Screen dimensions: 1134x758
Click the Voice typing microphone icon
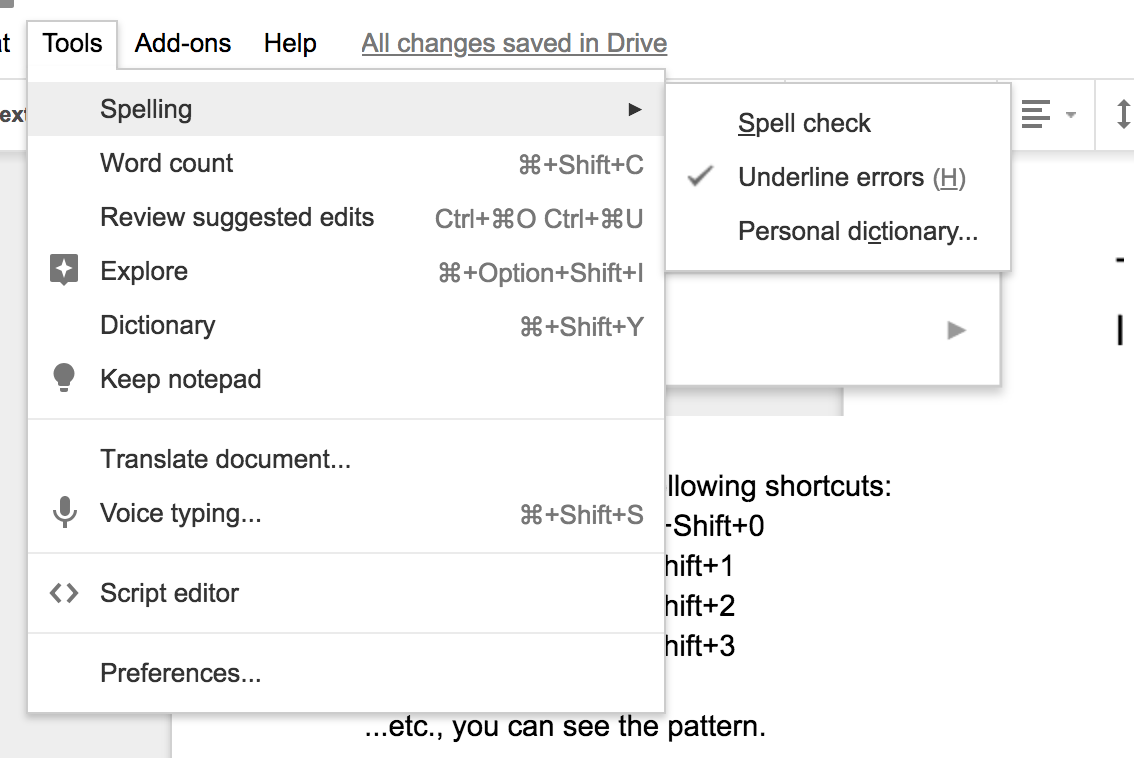[x=64, y=513]
